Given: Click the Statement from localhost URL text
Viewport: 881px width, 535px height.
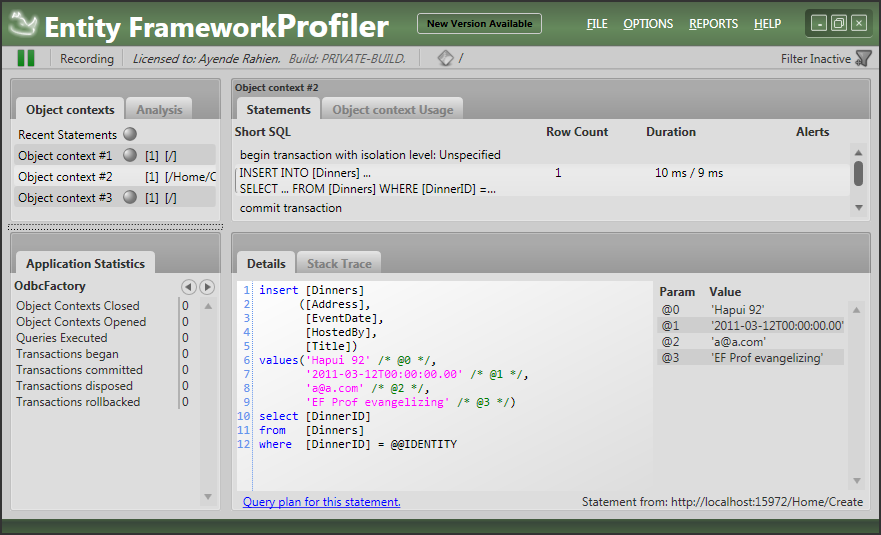Looking at the screenshot, I should point(722,502).
